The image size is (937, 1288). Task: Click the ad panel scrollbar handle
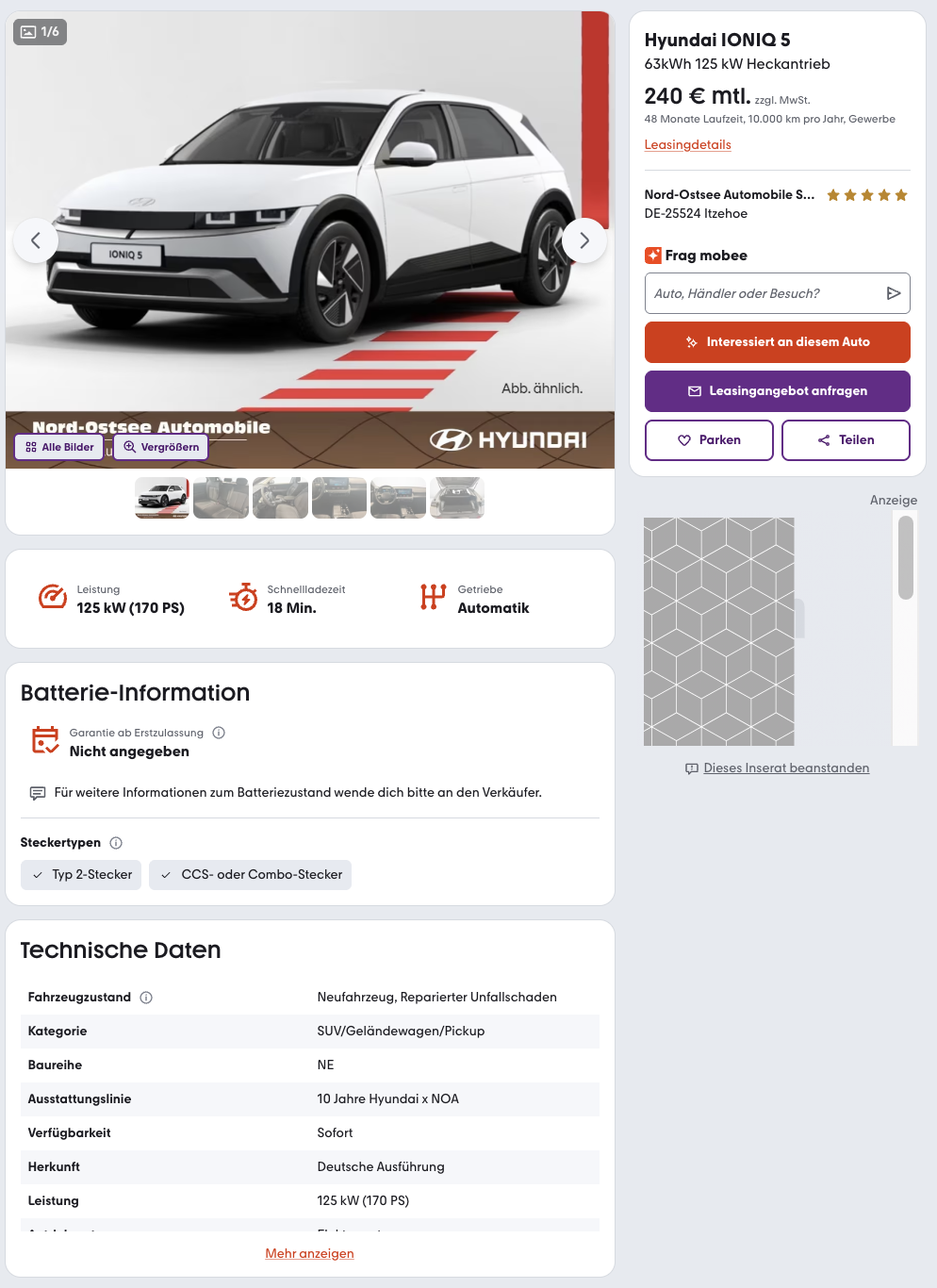tap(906, 557)
